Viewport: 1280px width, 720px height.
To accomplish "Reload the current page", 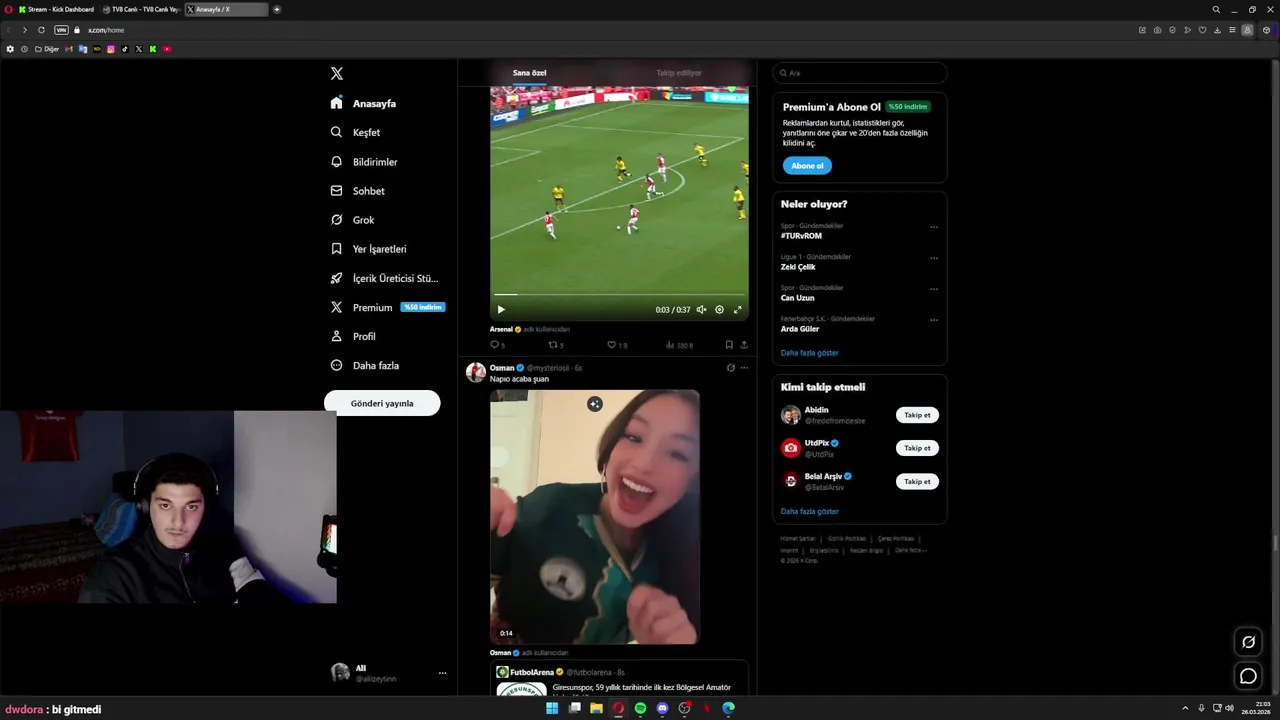I will [x=41, y=30].
